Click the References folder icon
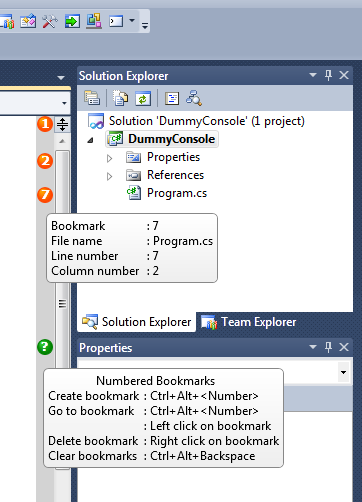The width and height of the screenshot is (362, 502). (x=134, y=175)
